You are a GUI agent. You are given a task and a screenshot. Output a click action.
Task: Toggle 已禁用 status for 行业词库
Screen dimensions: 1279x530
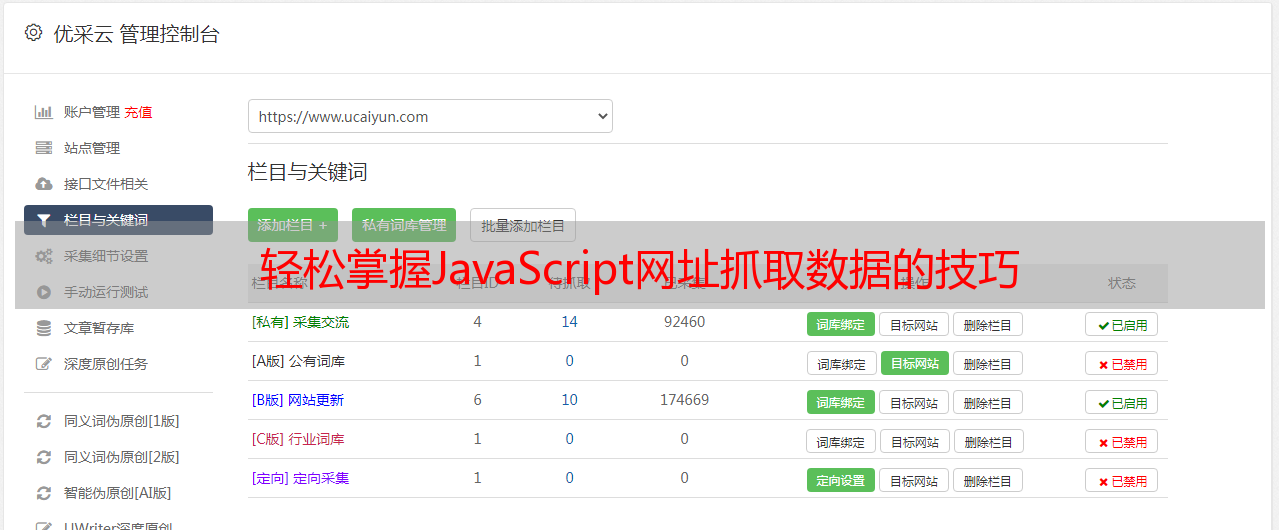[x=1121, y=441]
